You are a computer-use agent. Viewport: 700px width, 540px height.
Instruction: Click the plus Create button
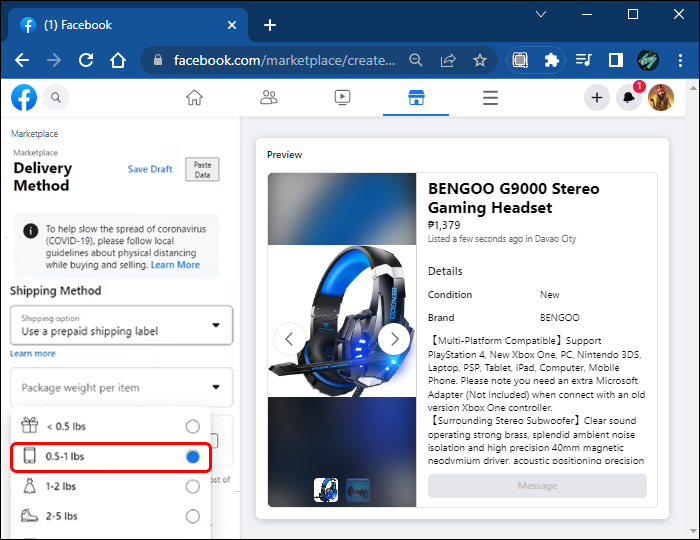point(597,98)
